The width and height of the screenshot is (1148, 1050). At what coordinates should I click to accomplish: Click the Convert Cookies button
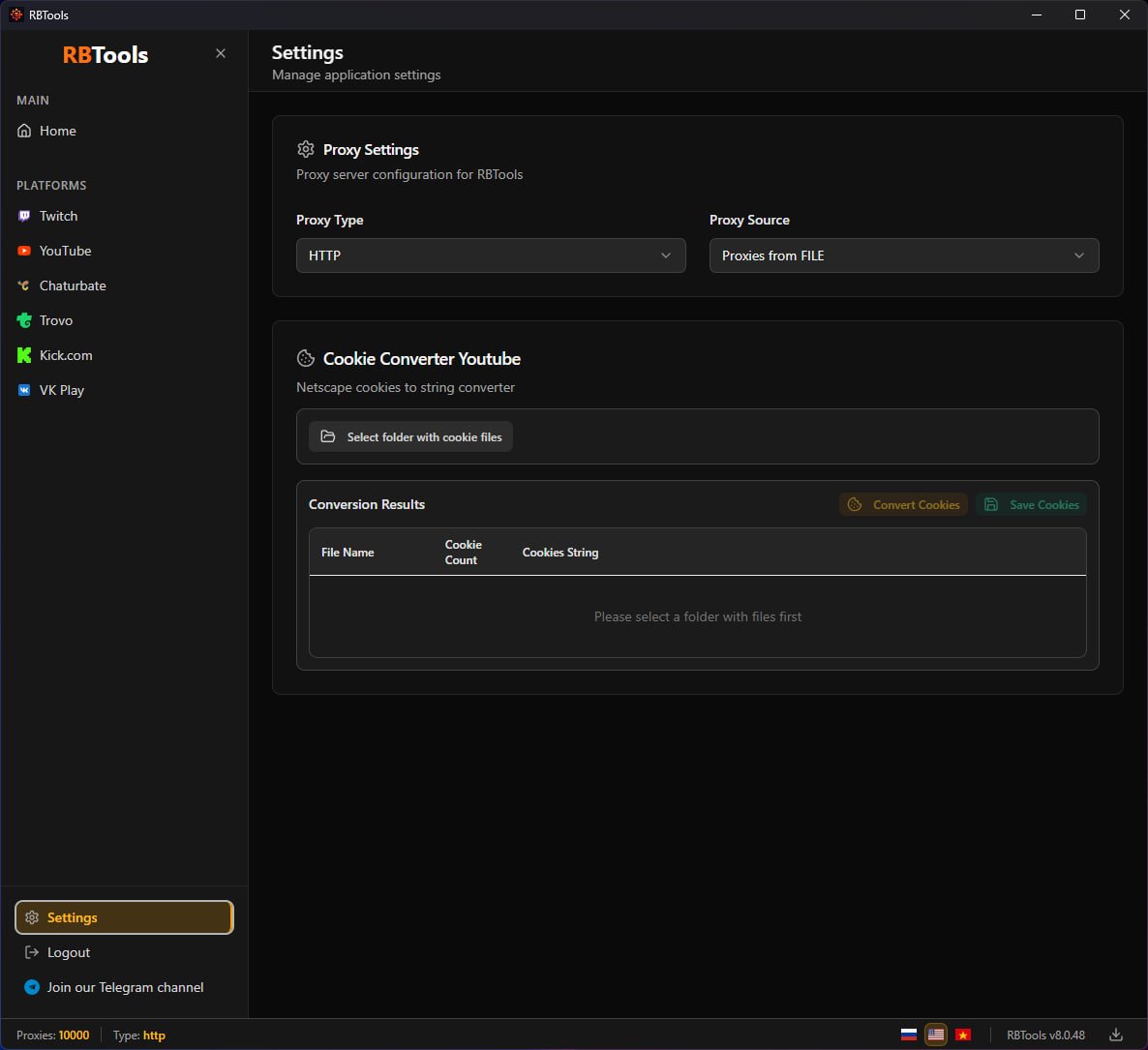903,504
